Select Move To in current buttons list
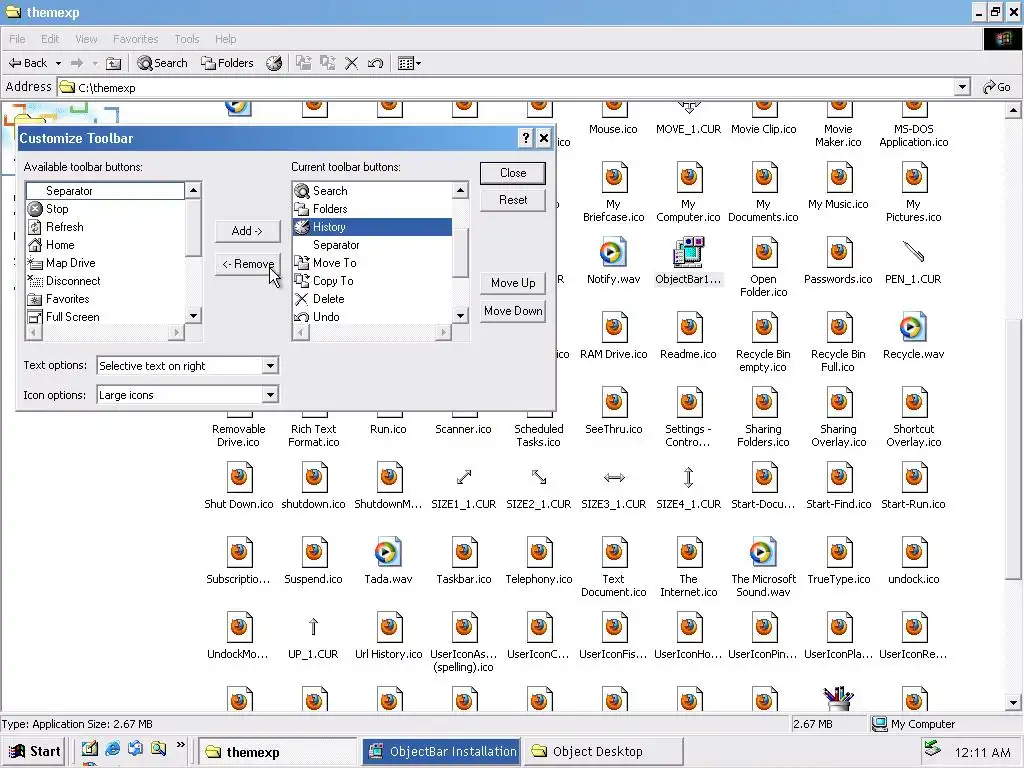 pyautogui.click(x=372, y=263)
